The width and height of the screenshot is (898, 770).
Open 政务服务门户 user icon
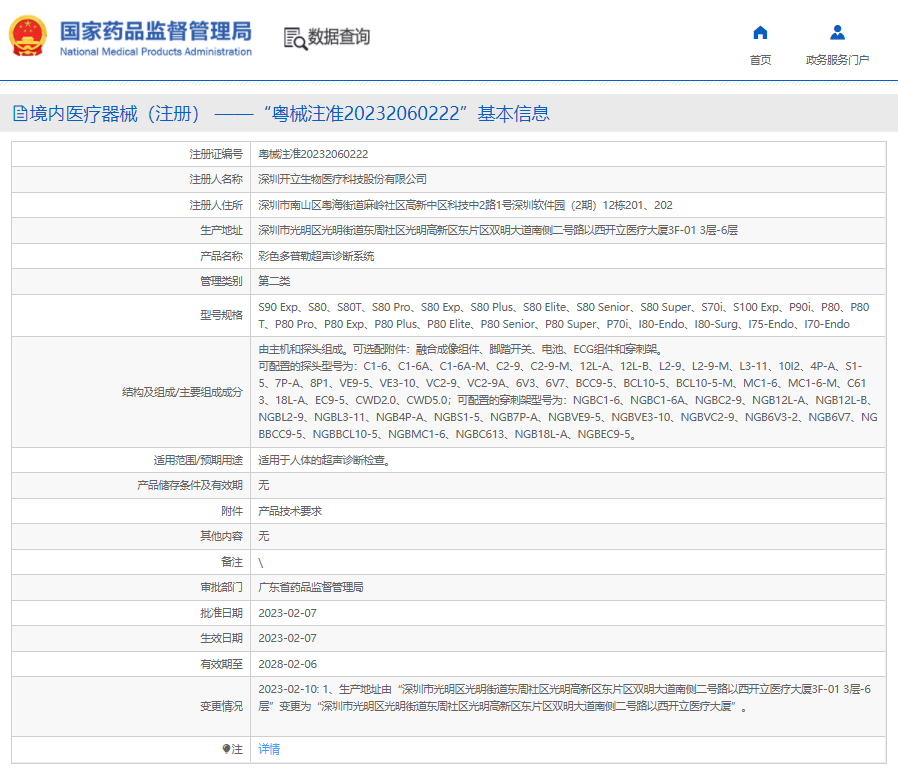(837, 33)
